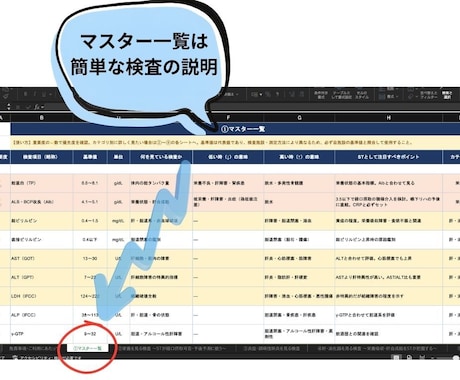Viewport: 460px width, 380px height.
Task: Select the 直接ビリルビン cell
Action: click(42, 240)
